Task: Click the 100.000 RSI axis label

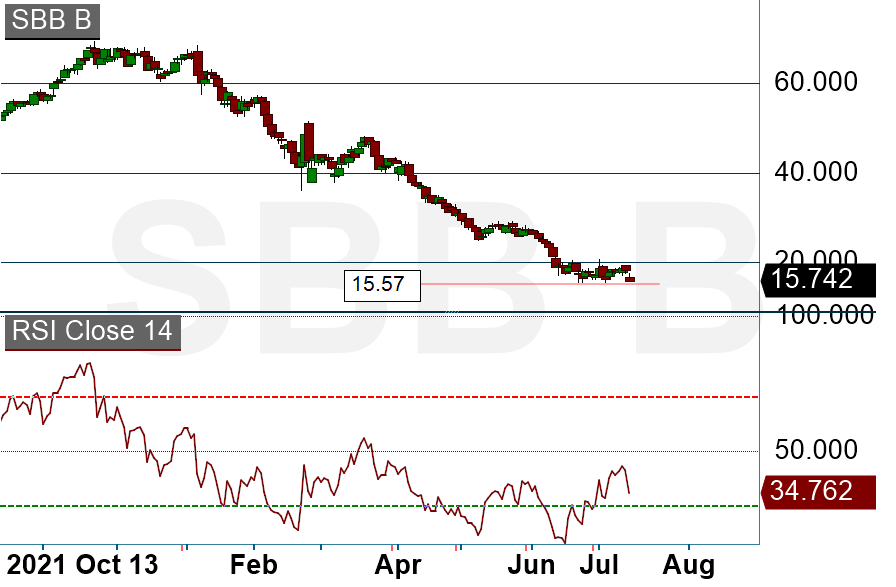Action: coord(826,316)
